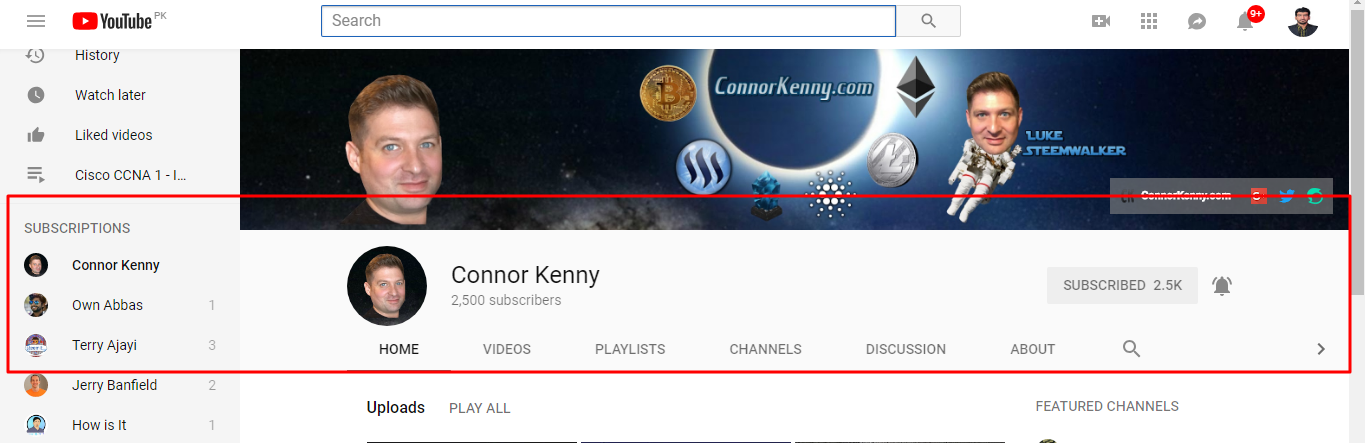Click Own Abbas channel avatar
Image resolution: width=1365 pixels, height=443 pixels.
36,305
